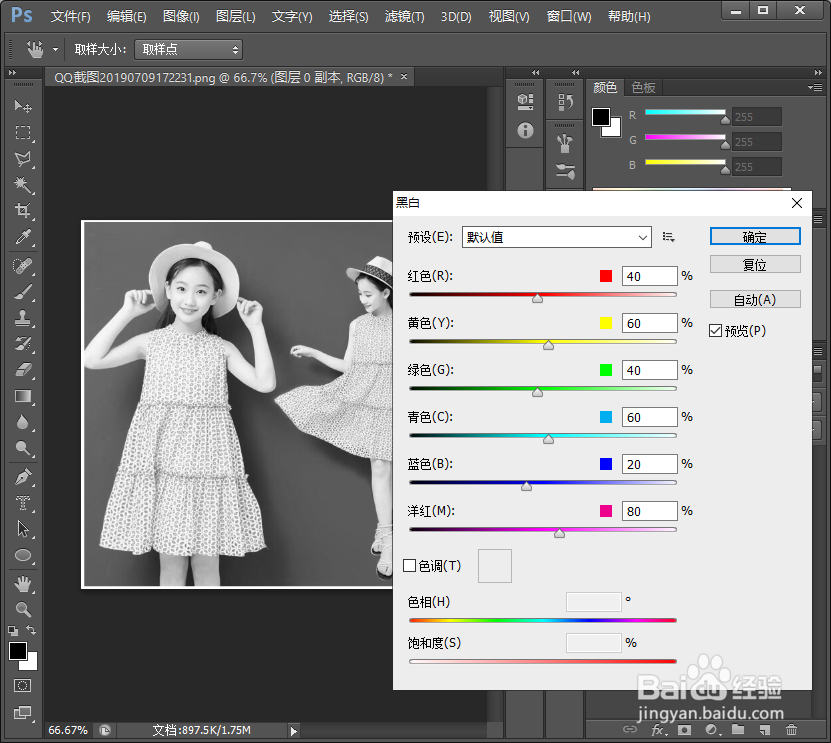Open the 取样大小 sample size dropdown
The image size is (831, 743).
click(x=188, y=49)
